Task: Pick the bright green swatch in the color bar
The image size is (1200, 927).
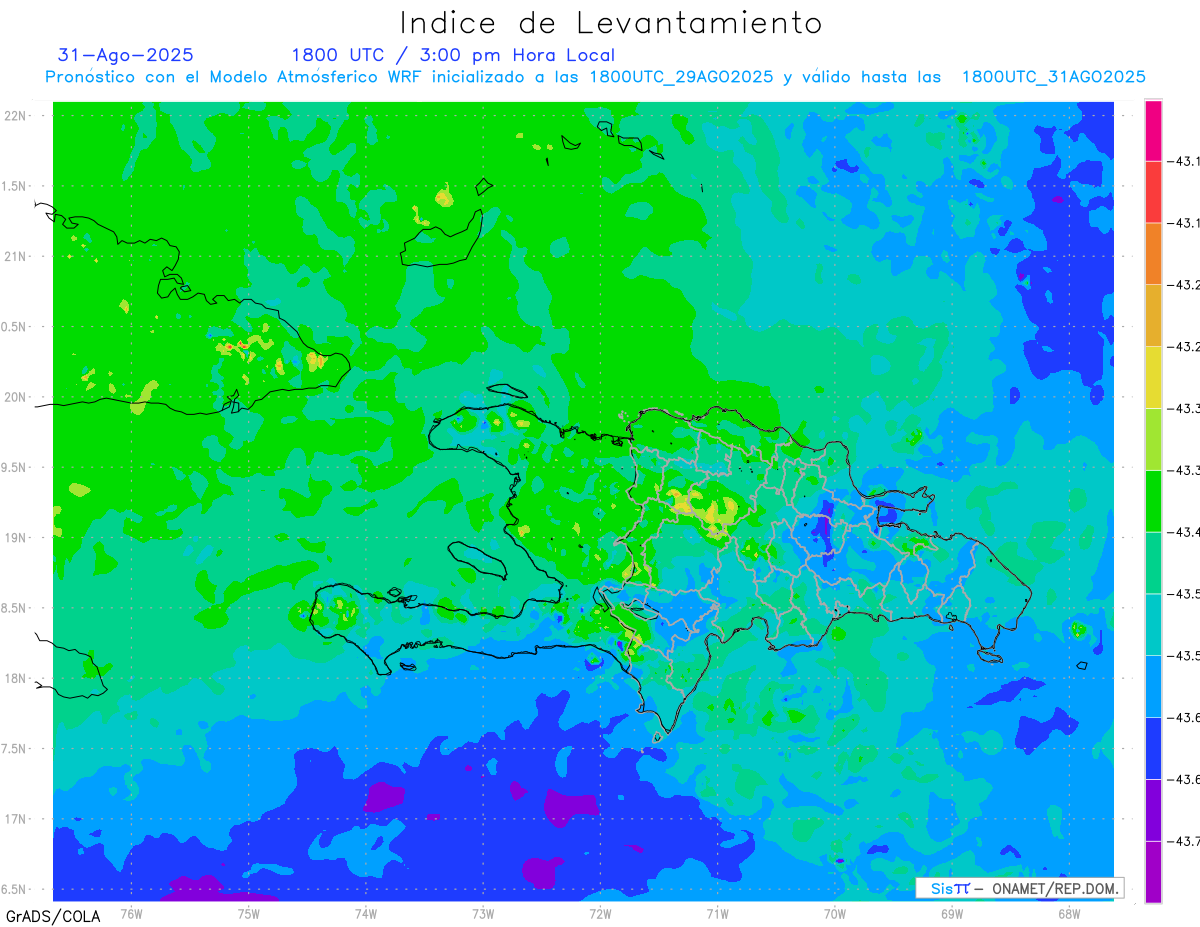Action: [1153, 501]
